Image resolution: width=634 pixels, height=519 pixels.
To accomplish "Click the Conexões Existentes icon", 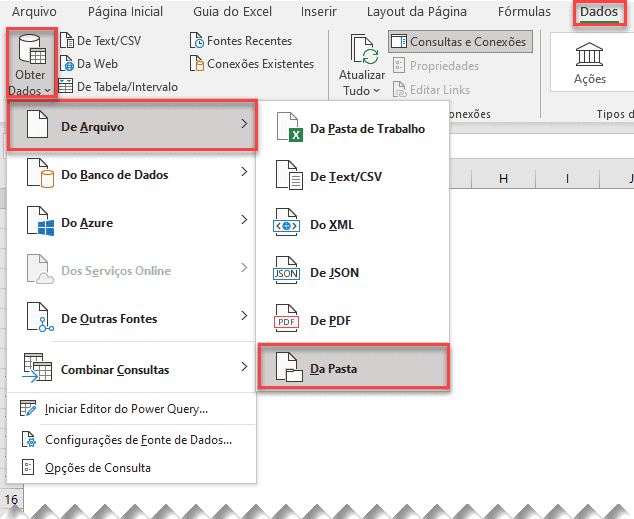I will 197,64.
